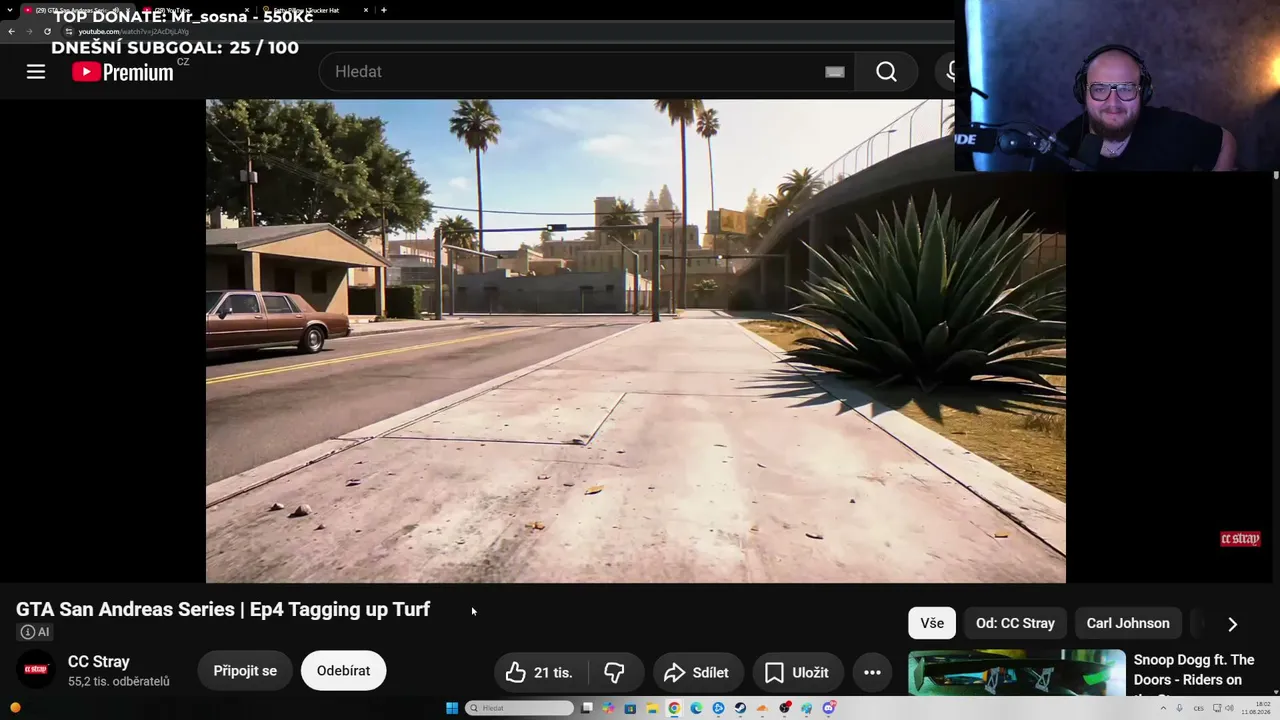Screen dimensions: 1280x720
Task: Switch to GTA San Andreas Series browser tab
Action: (x=78, y=10)
